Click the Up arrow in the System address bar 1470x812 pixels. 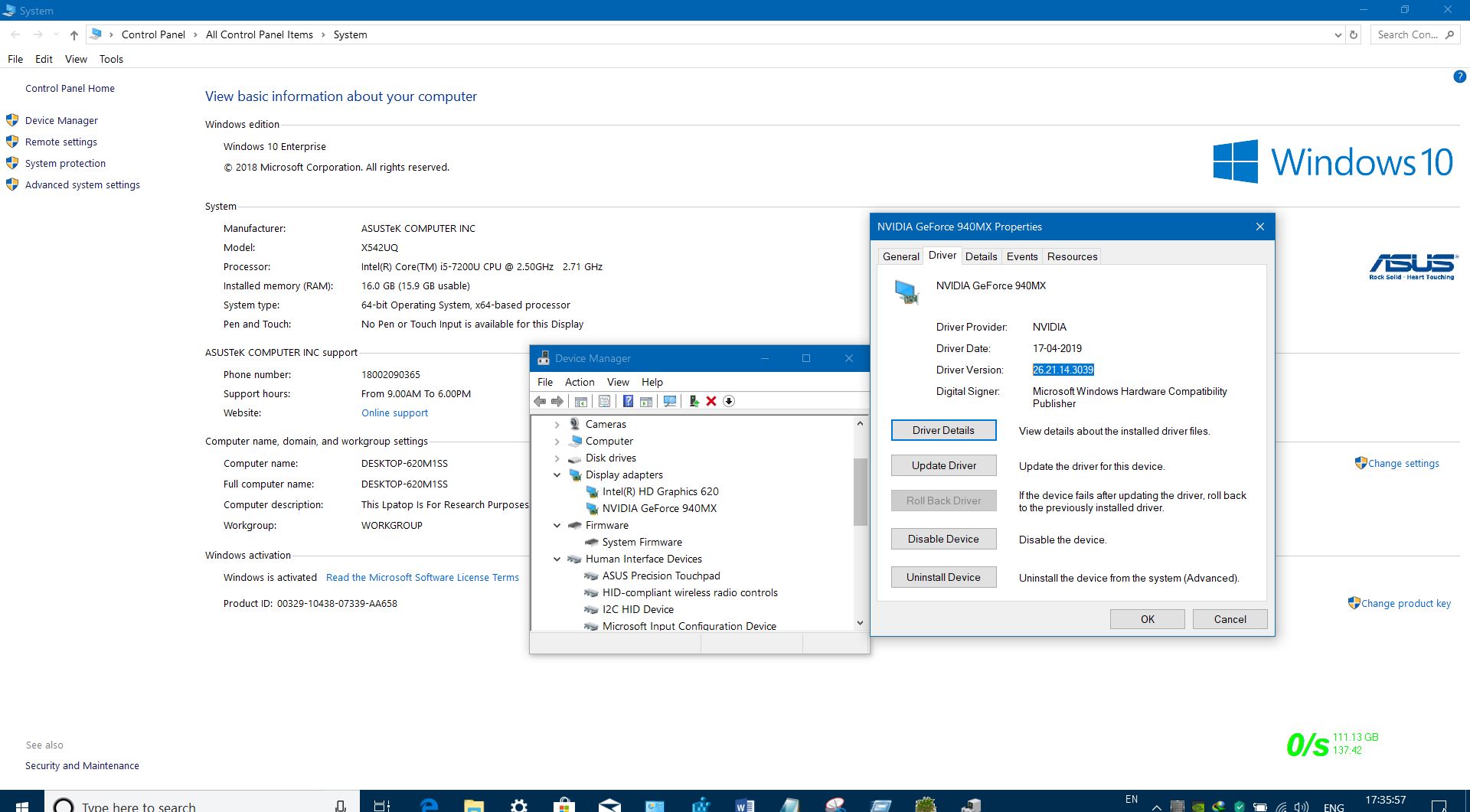point(73,34)
